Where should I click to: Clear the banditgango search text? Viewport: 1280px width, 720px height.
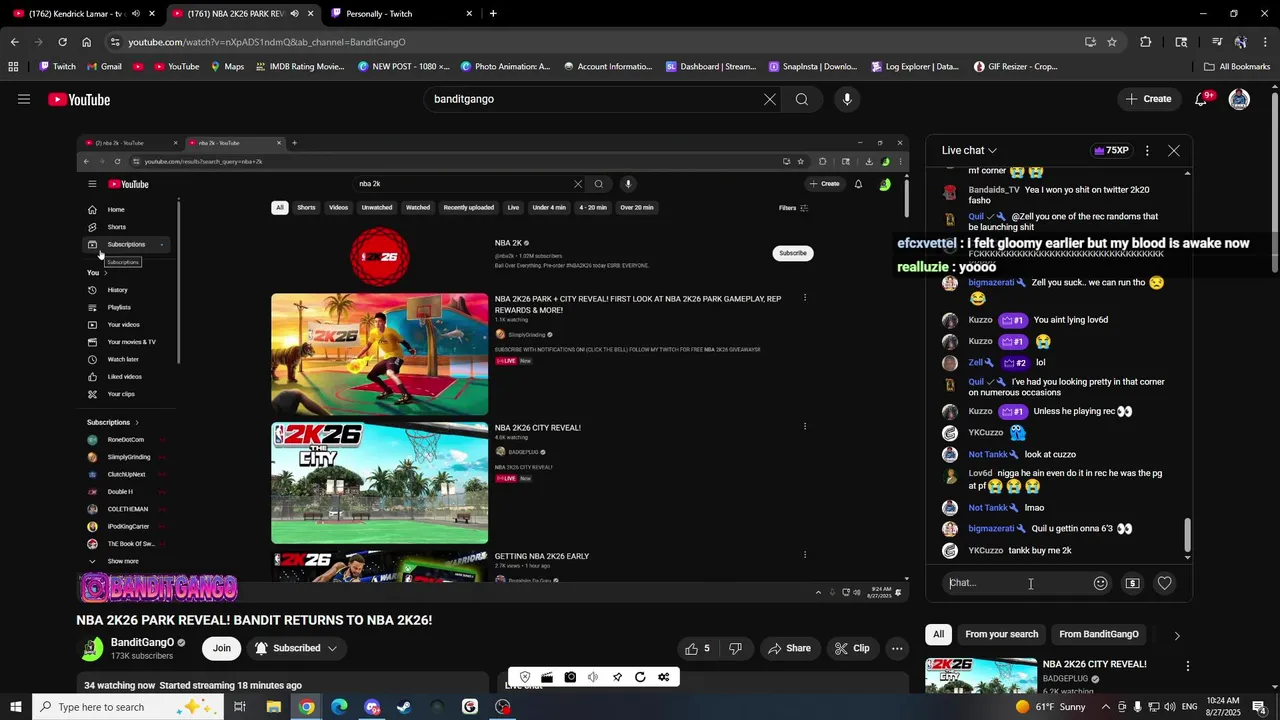coord(769,99)
